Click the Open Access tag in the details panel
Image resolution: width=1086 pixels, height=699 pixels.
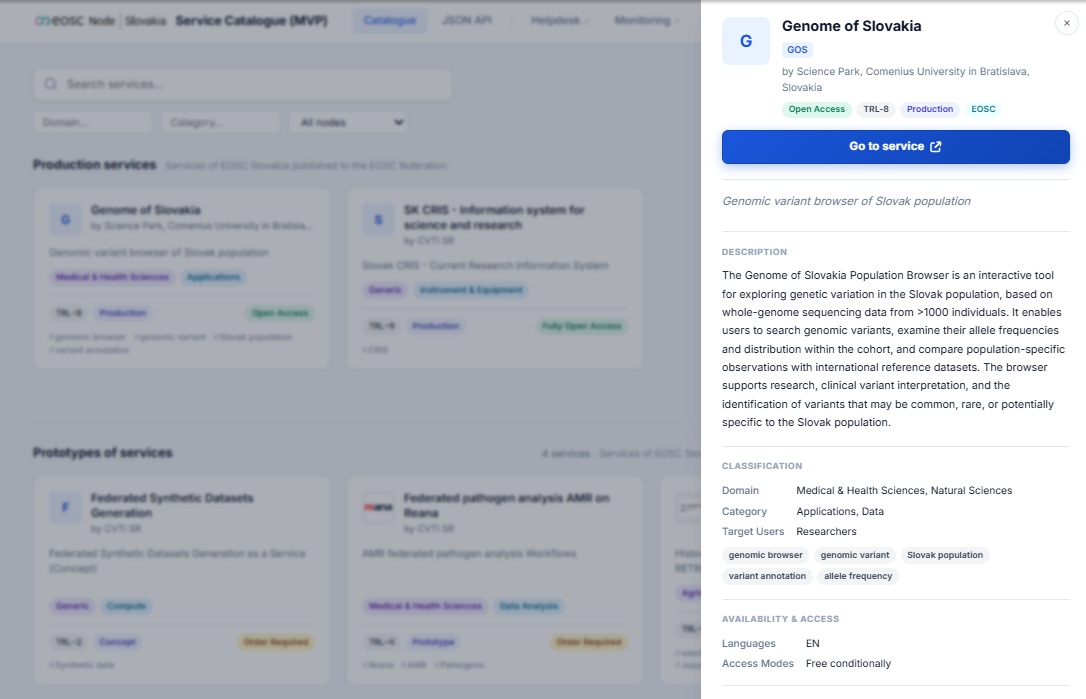click(817, 109)
